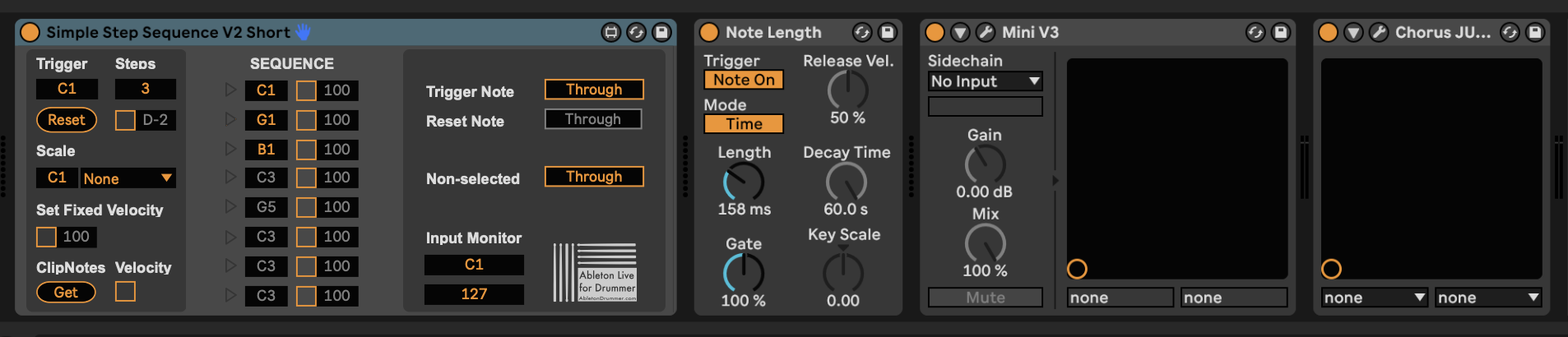The image size is (1568, 337).
Task: Toggle Note Length device activator
Action: (708, 32)
